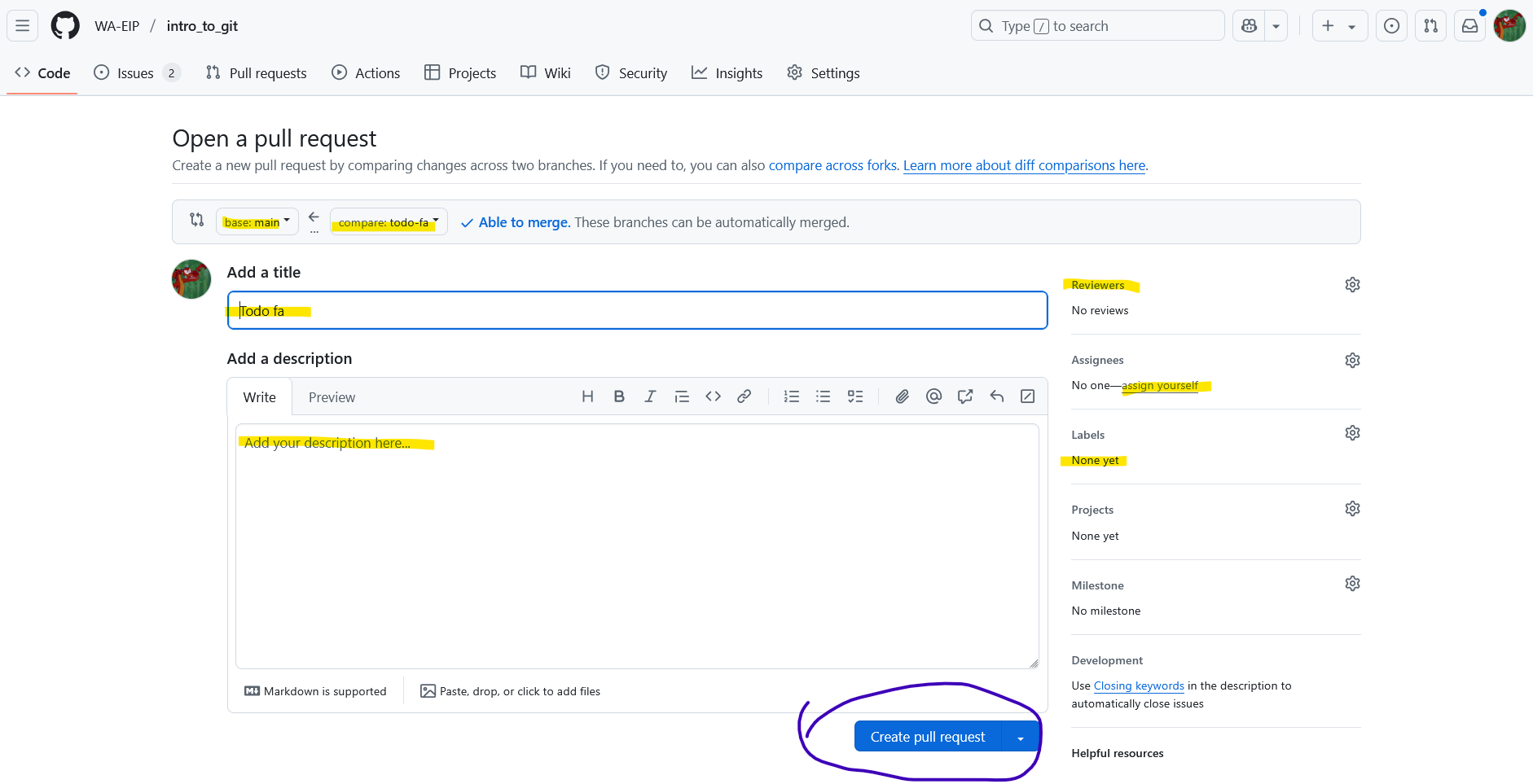Click the Bold formatting icon
The height and width of the screenshot is (784, 1533).
(x=619, y=396)
